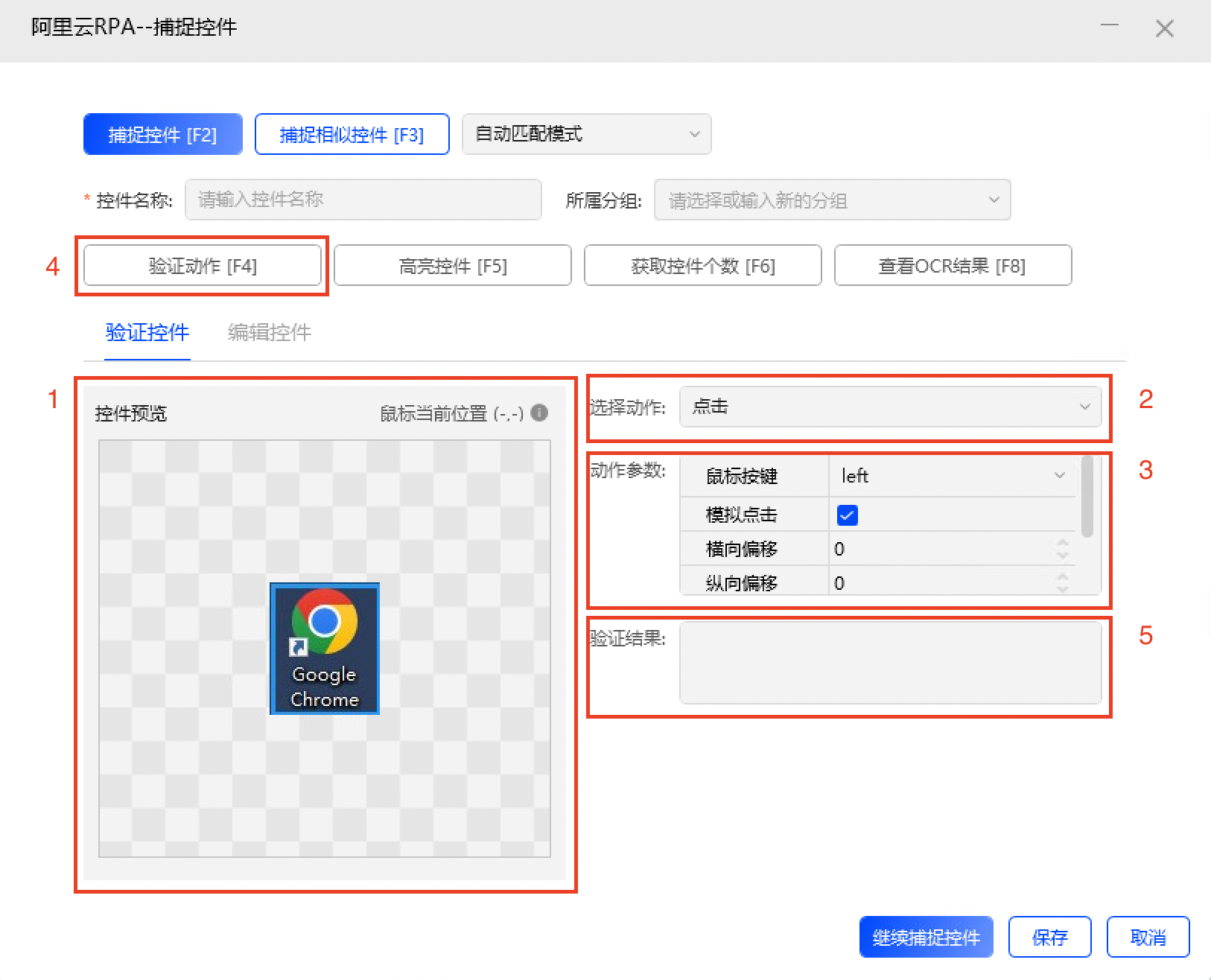Click the 高亮控件 [F5] button
The image size is (1211, 980).
(x=452, y=266)
